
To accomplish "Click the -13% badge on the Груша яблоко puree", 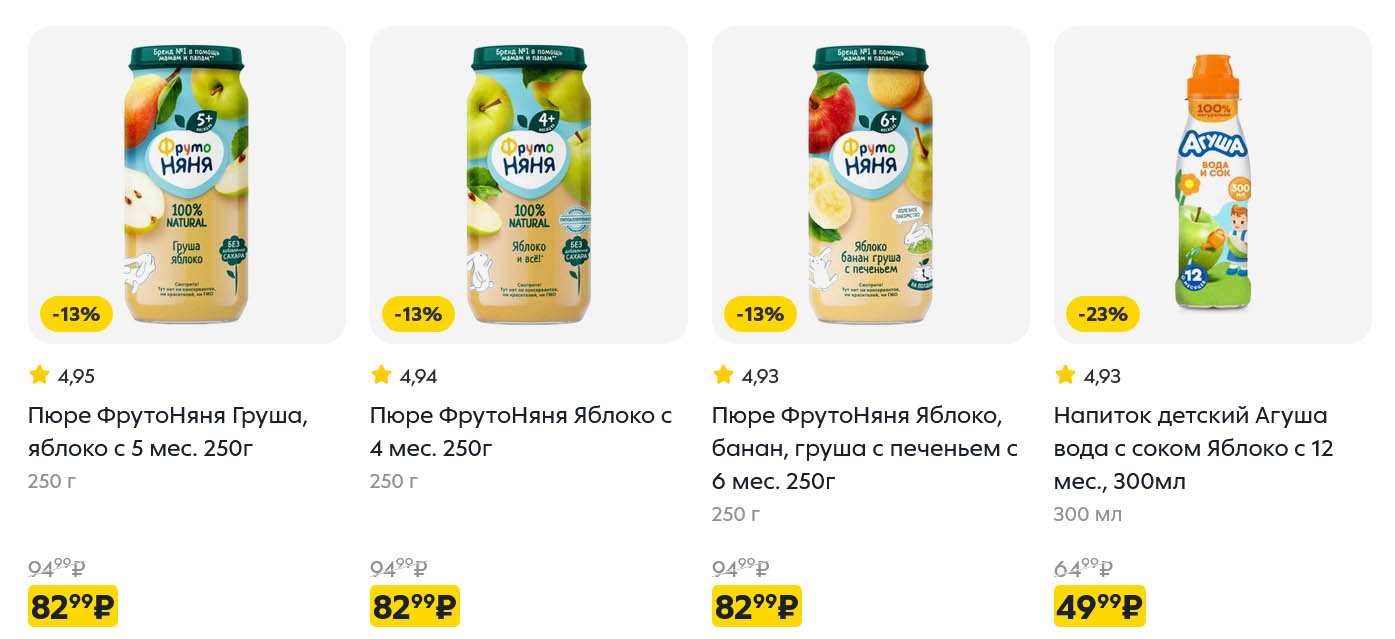I will point(76,314).
